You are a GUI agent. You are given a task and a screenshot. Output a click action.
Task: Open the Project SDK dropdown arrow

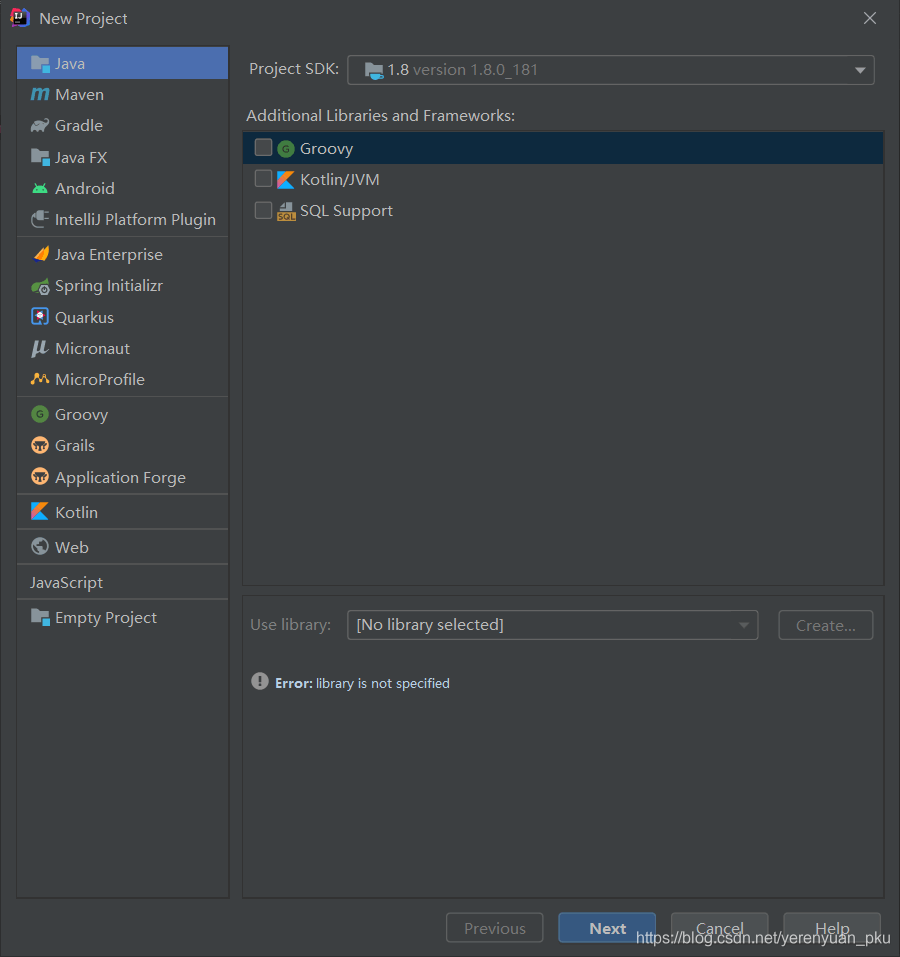(x=860, y=70)
